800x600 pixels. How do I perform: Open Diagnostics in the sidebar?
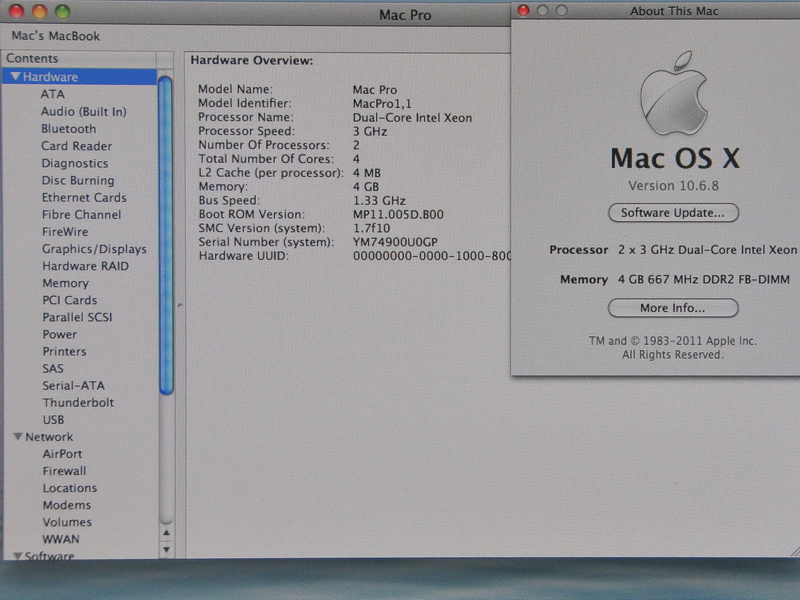point(75,163)
